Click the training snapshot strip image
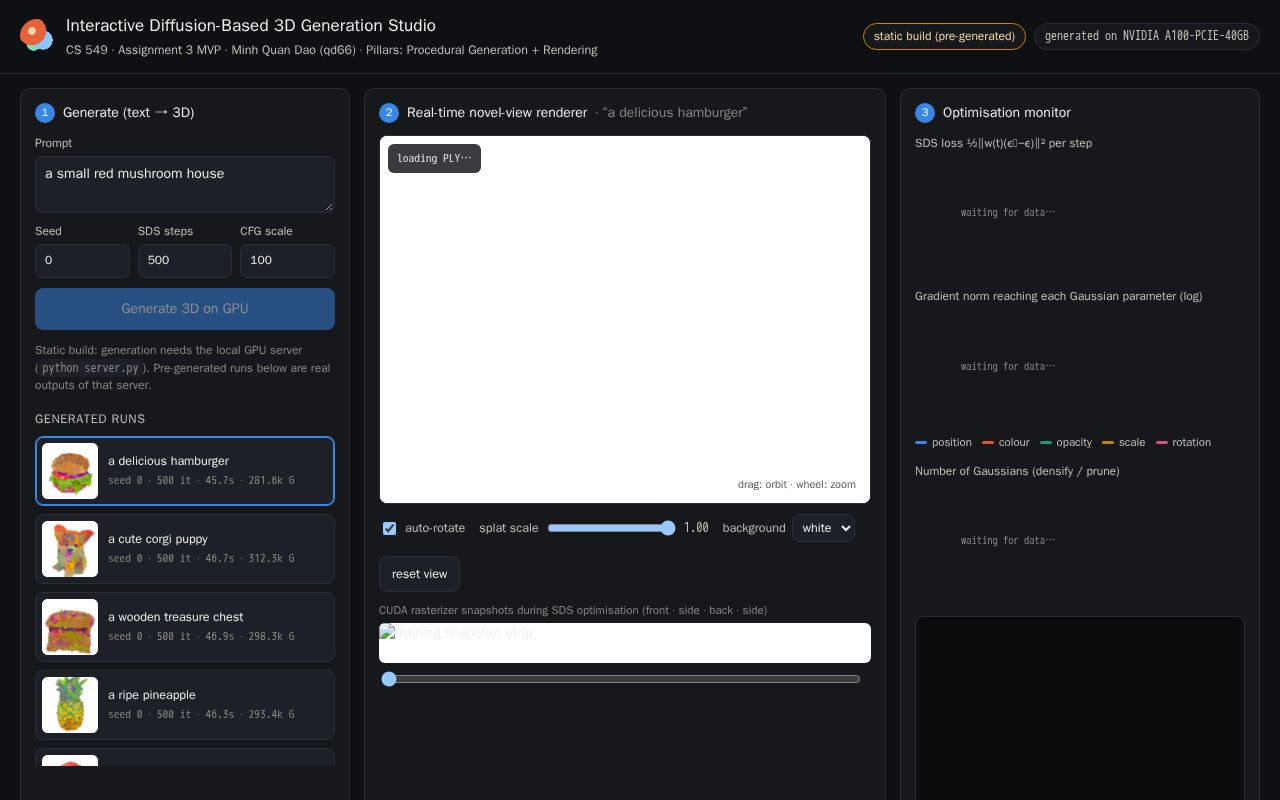1280x800 pixels. pos(625,643)
